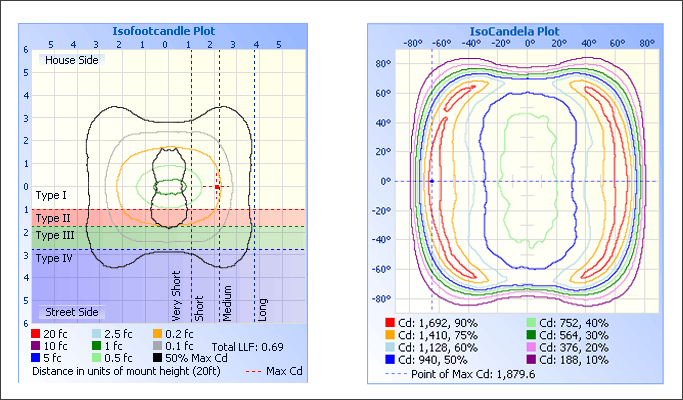The height and width of the screenshot is (400, 683).
Task: Select the House Side label
Action: (73, 61)
